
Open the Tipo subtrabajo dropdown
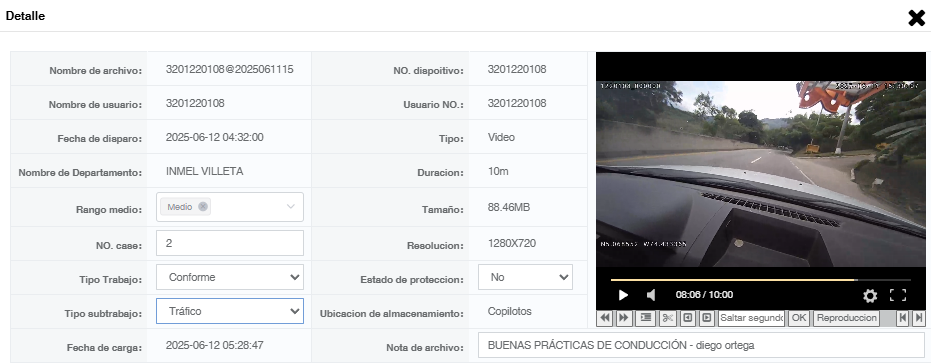tap(230, 311)
